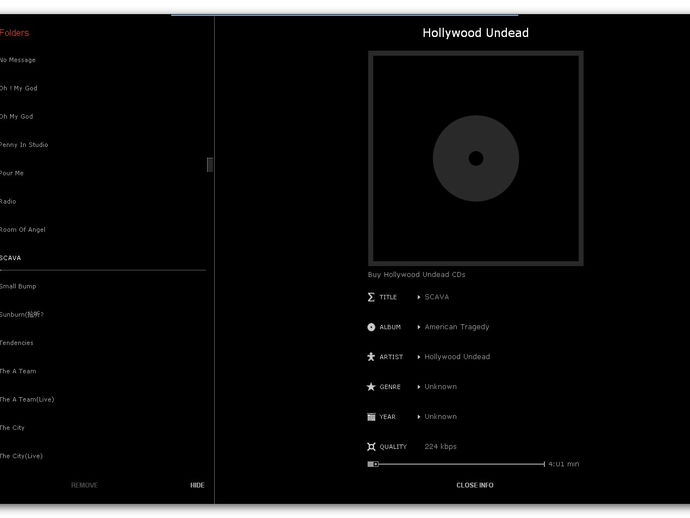Open the Folders tab
Screen dimensions: 690x518
click(14, 33)
